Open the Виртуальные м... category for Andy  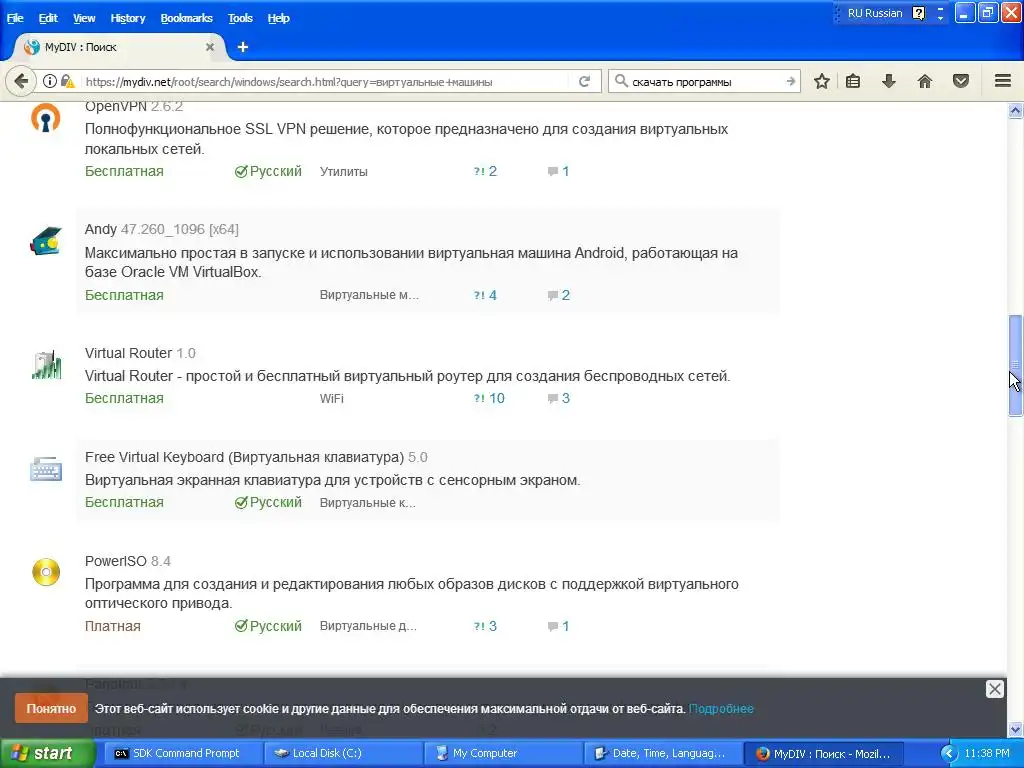tap(369, 295)
